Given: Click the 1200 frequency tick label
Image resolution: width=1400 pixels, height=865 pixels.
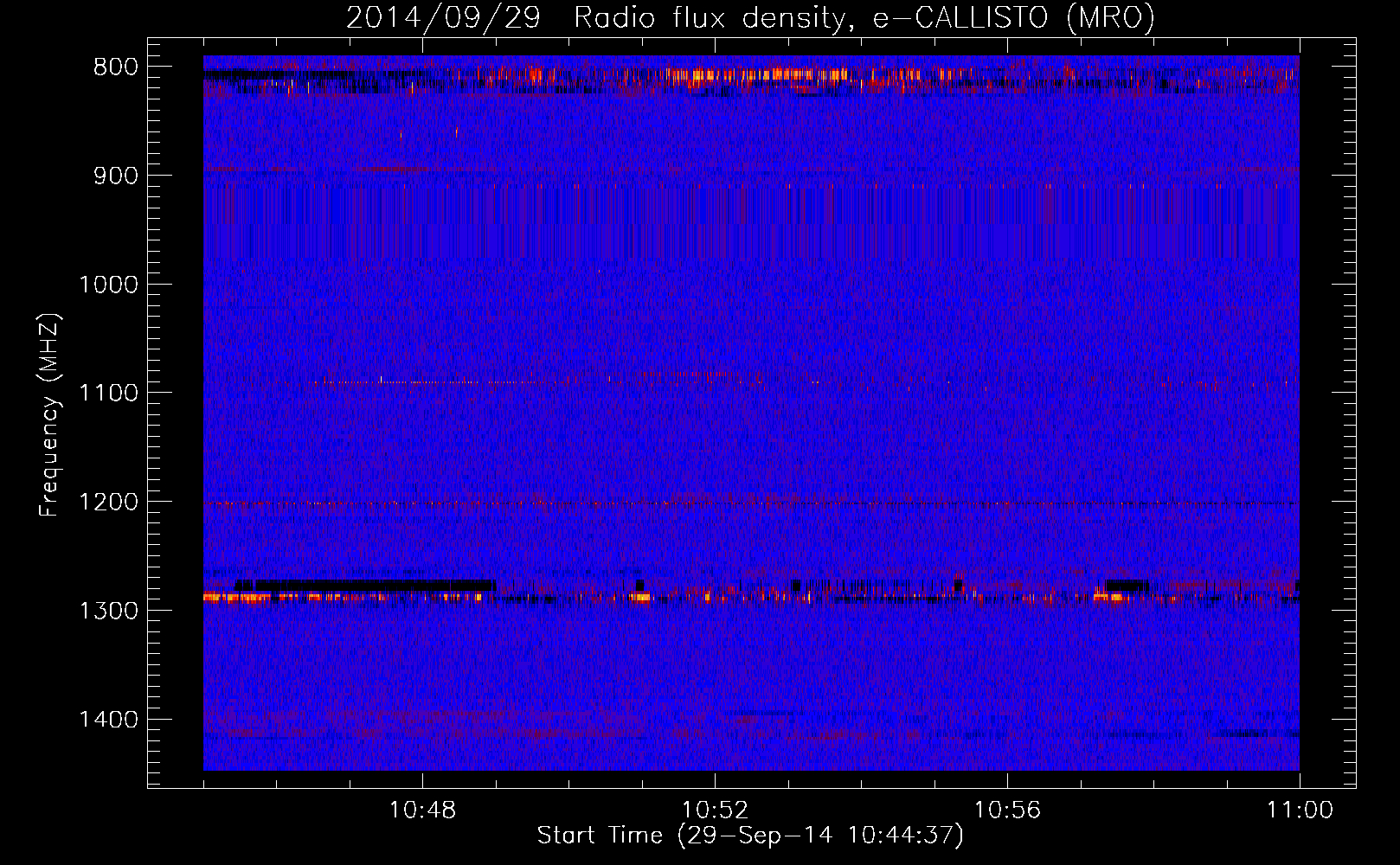Looking at the screenshot, I should pyautogui.click(x=108, y=503).
